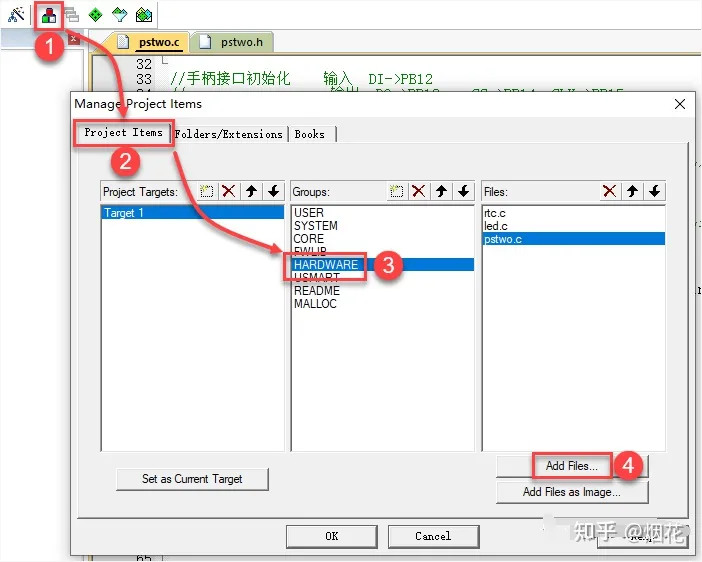Viewport: 702px width, 562px height.
Task: Move selected file down
Action: 654,192
